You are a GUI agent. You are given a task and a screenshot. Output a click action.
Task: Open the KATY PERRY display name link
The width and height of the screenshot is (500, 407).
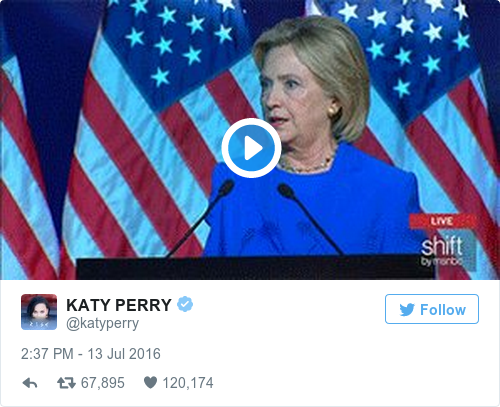(119, 305)
